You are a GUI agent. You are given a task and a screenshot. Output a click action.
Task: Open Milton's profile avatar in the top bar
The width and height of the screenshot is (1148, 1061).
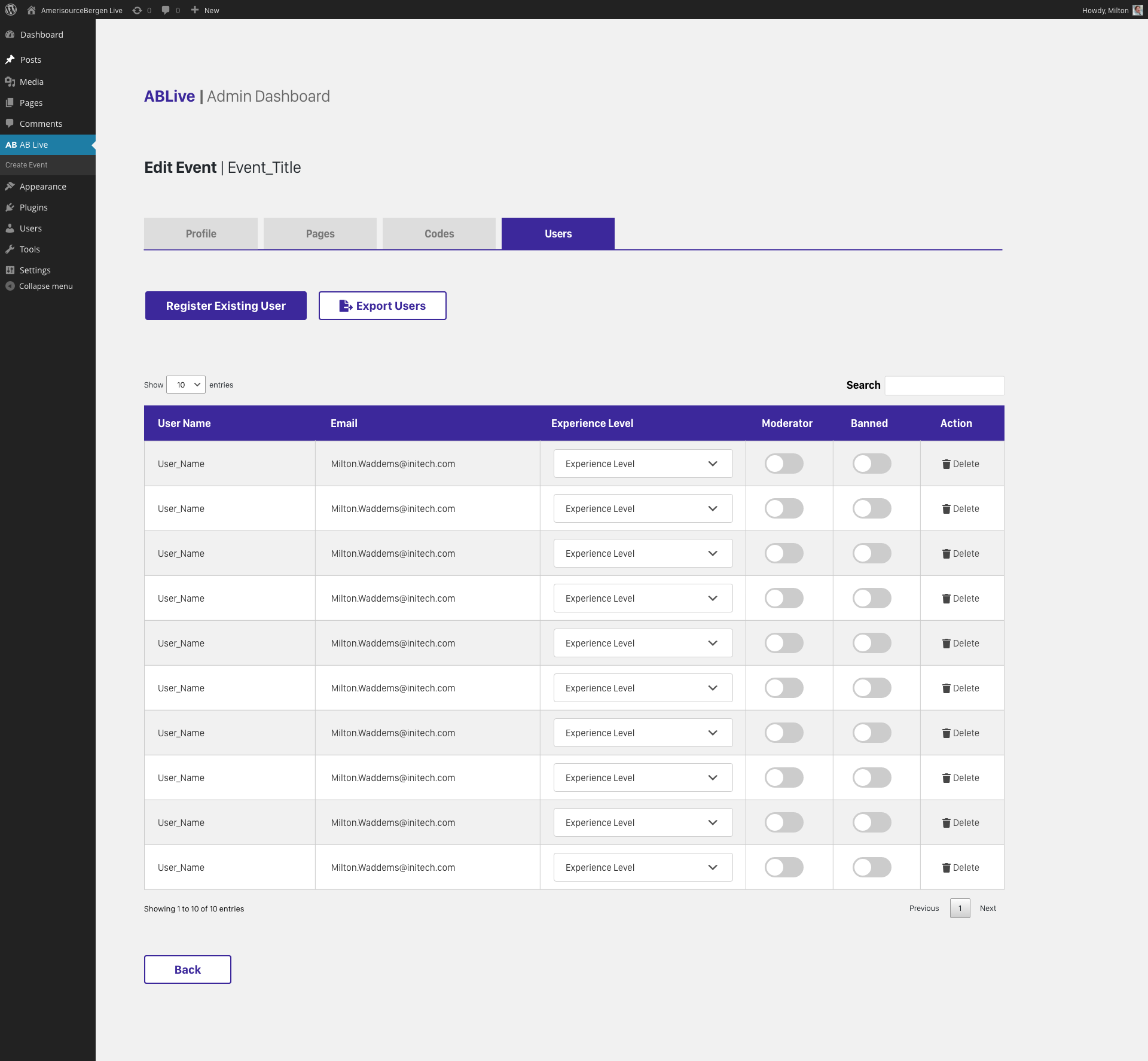click(x=1137, y=10)
